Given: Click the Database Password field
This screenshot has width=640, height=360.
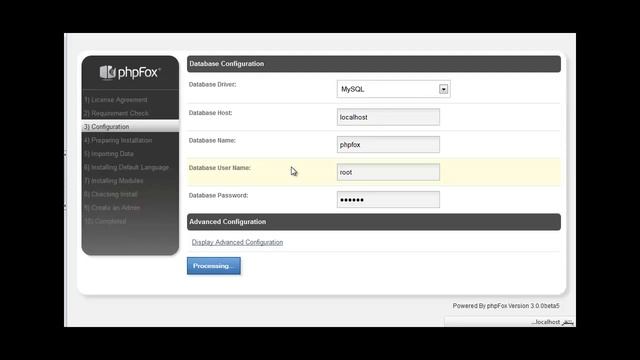Looking at the screenshot, I should pos(388,200).
